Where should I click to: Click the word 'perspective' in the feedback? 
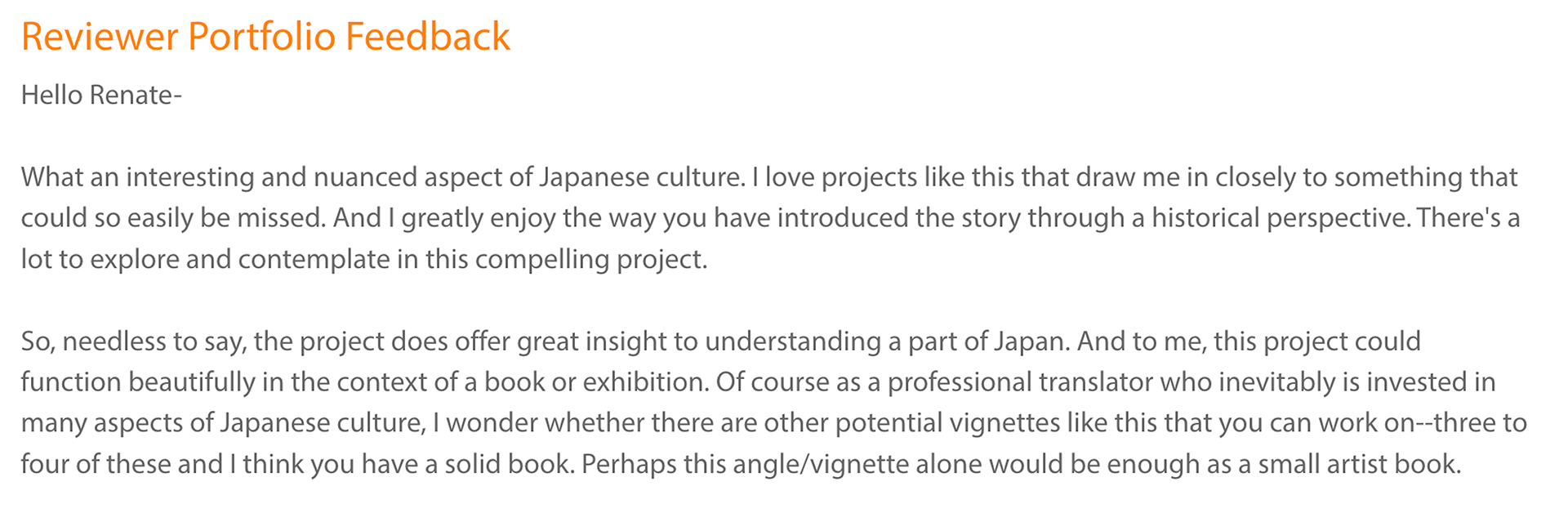pyautogui.click(x=1338, y=218)
